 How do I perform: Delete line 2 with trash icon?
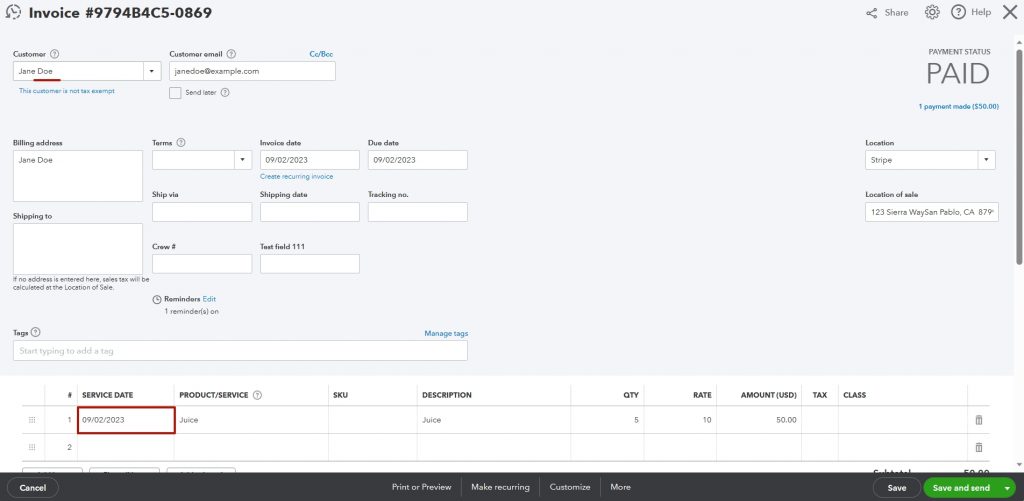[x=978, y=447]
